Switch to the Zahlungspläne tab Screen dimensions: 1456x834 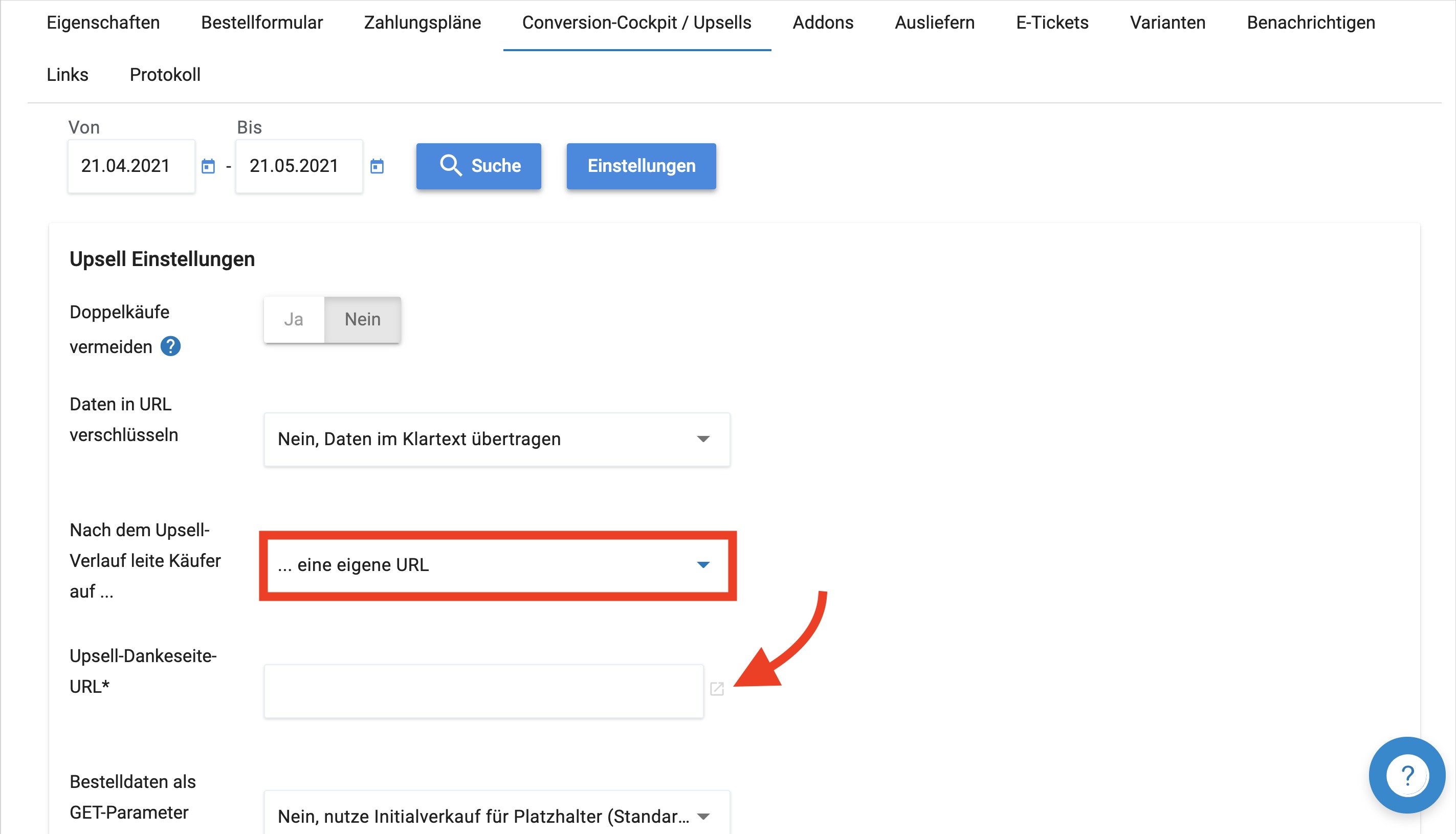tap(423, 23)
